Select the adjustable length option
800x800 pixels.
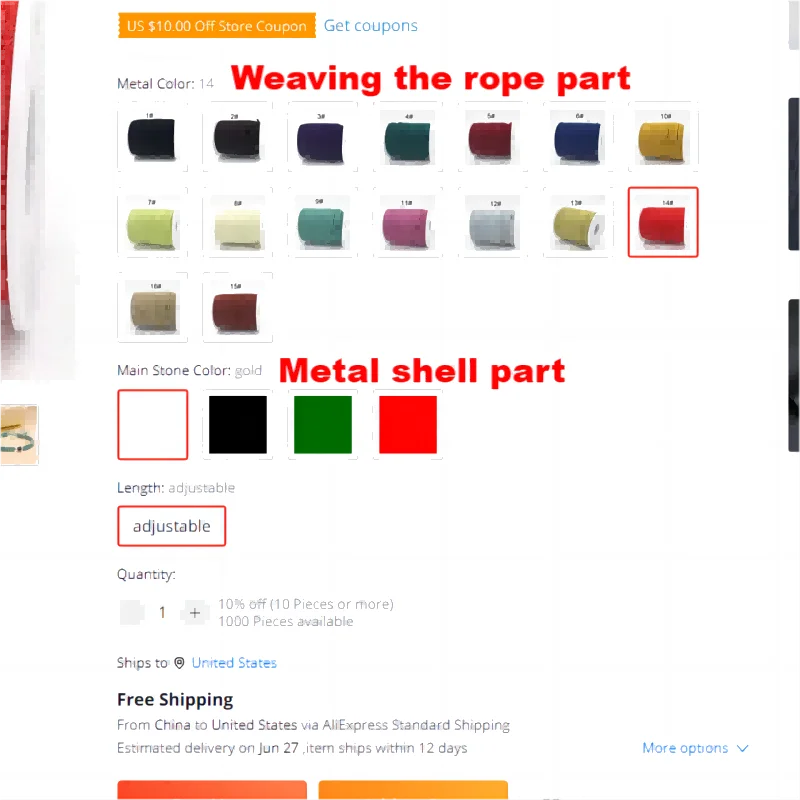click(171, 526)
